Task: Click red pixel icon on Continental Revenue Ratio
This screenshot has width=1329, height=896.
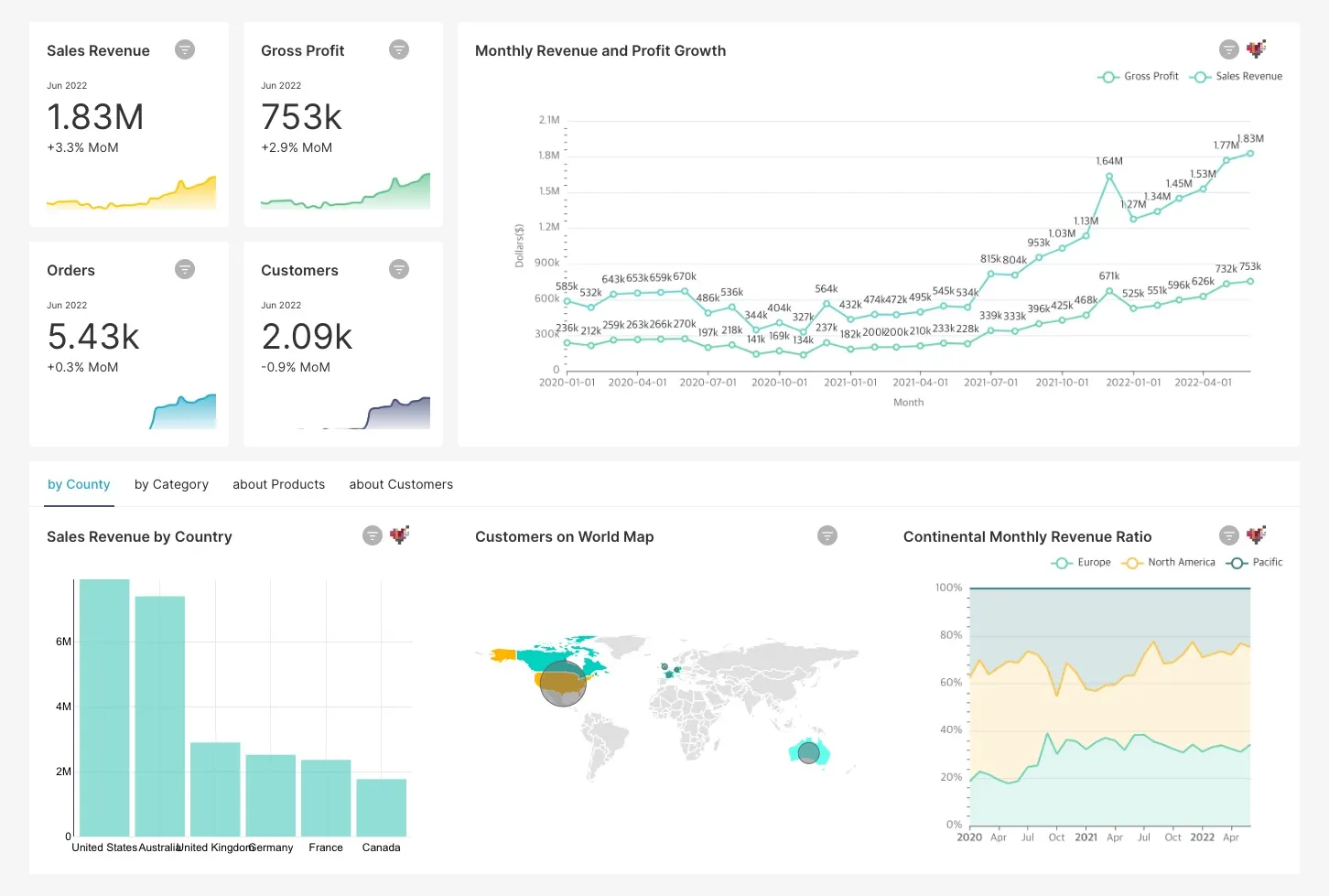Action: point(1257,534)
